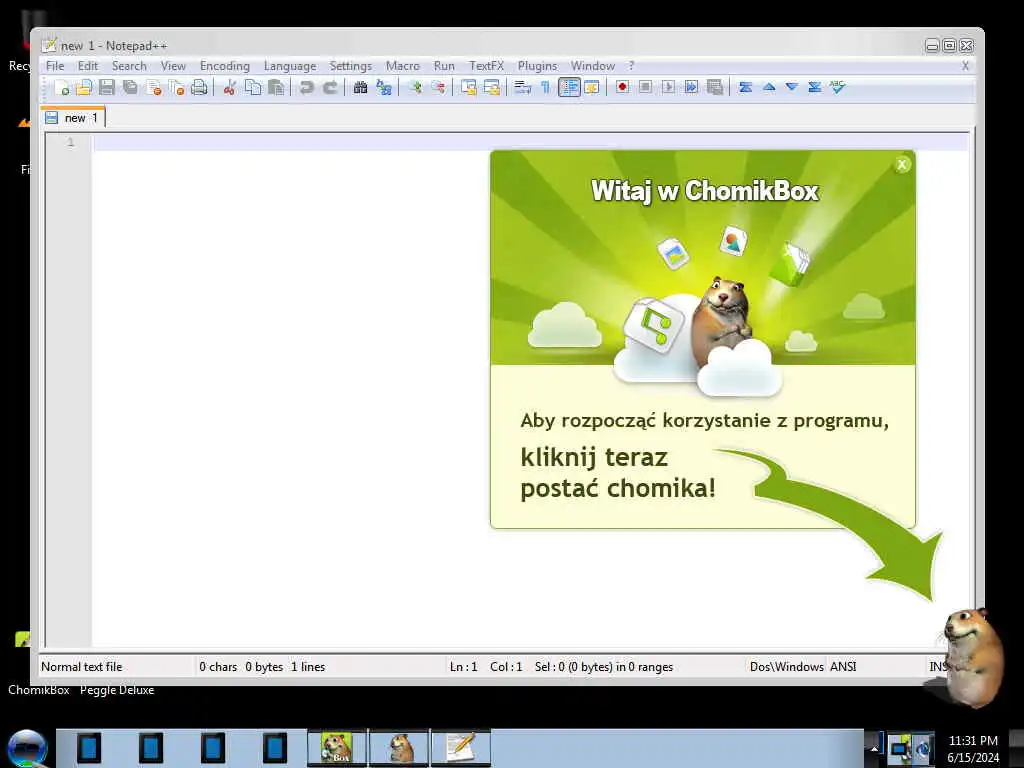Screen dimensions: 1024x768
Task: Open the ? help menu
Action: point(631,66)
